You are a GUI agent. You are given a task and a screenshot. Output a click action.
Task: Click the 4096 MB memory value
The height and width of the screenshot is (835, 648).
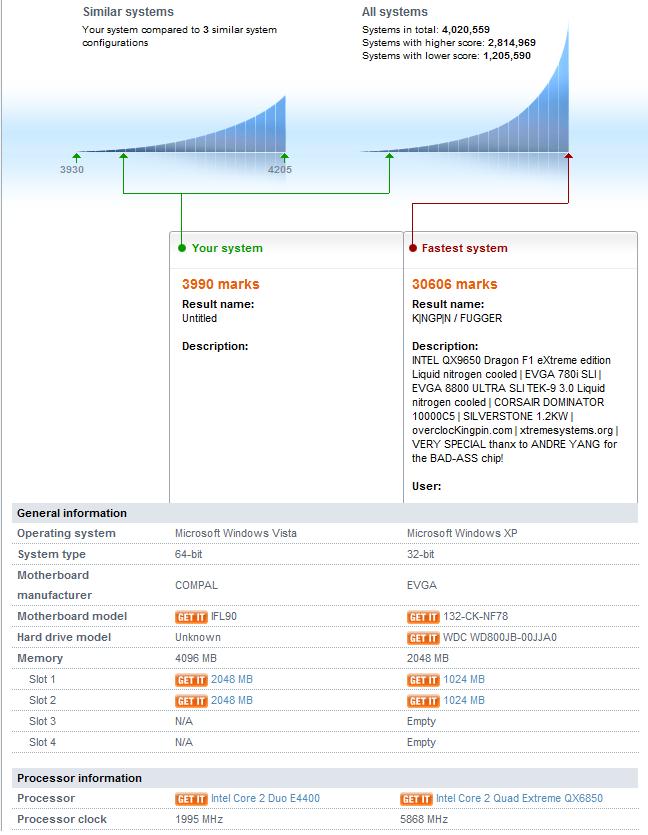pos(196,659)
